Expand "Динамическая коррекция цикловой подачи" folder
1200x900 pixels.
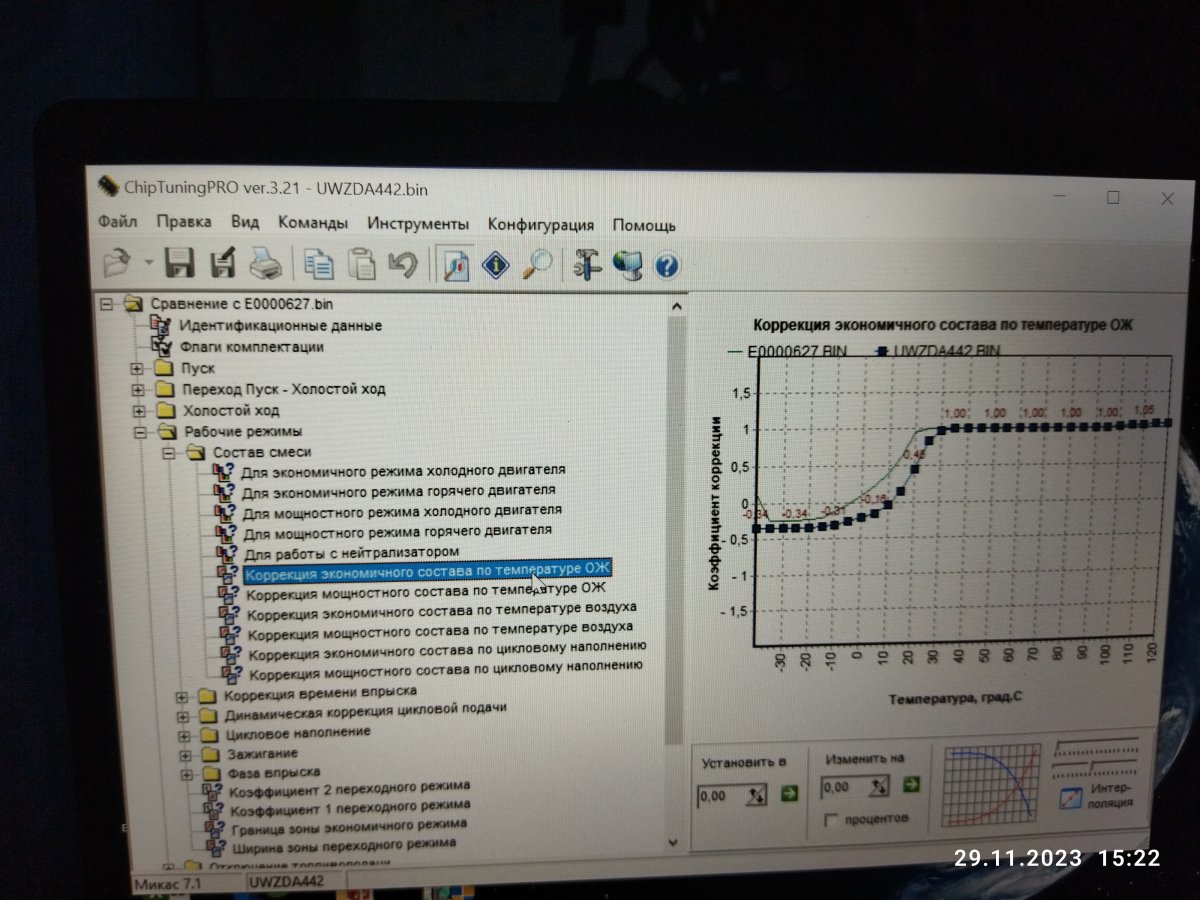point(182,715)
